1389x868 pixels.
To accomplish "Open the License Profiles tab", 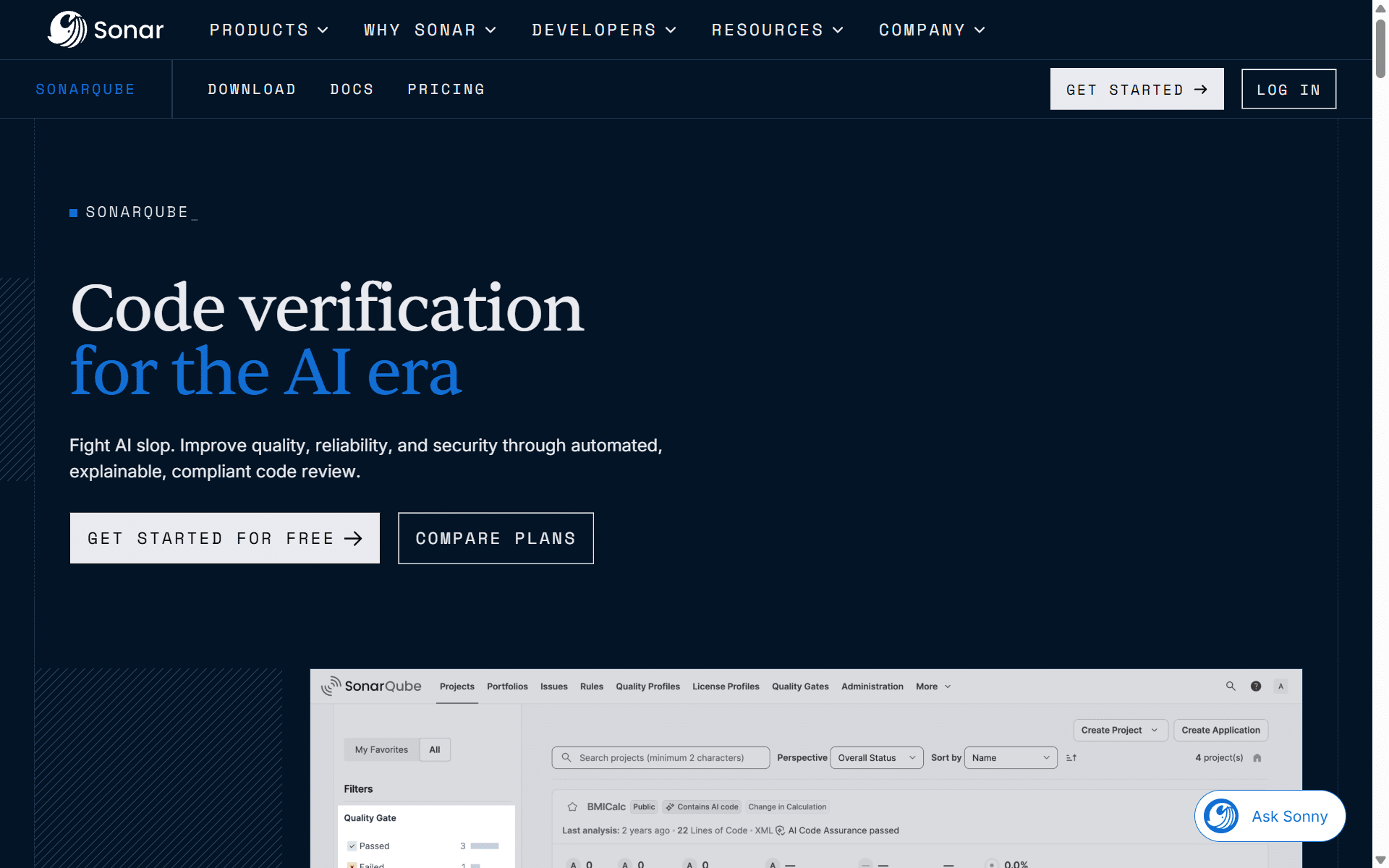I will point(726,686).
